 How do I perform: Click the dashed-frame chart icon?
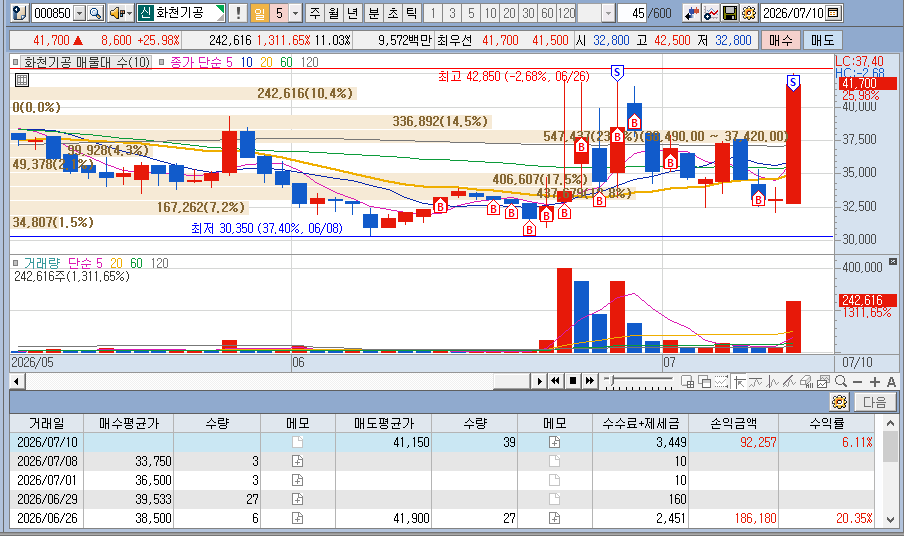click(x=721, y=382)
